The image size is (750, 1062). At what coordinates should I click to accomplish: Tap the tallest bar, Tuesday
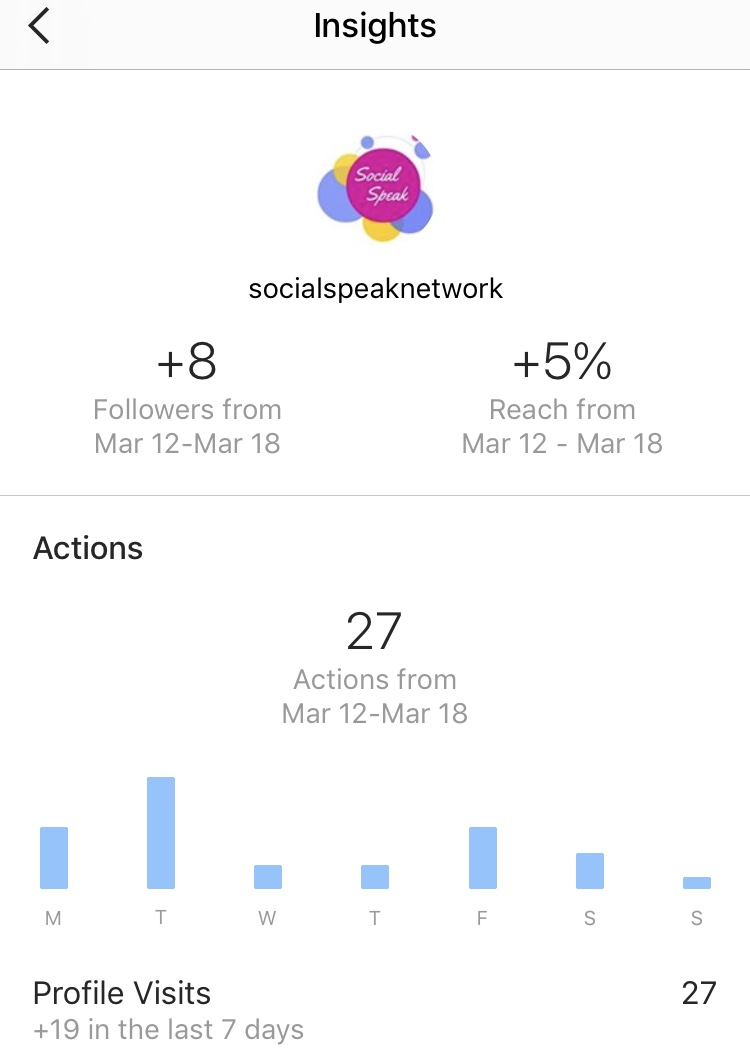click(x=161, y=833)
